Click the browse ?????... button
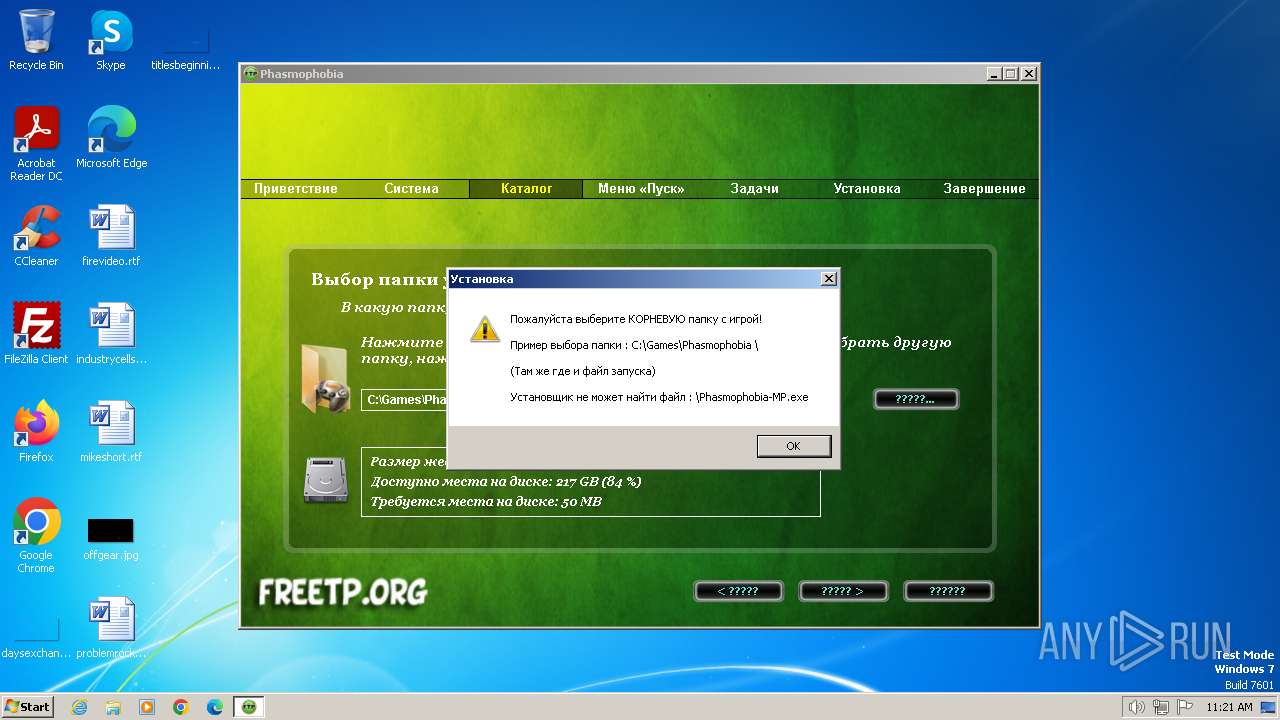The width and height of the screenshot is (1280, 720). pyautogui.click(x=916, y=399)
